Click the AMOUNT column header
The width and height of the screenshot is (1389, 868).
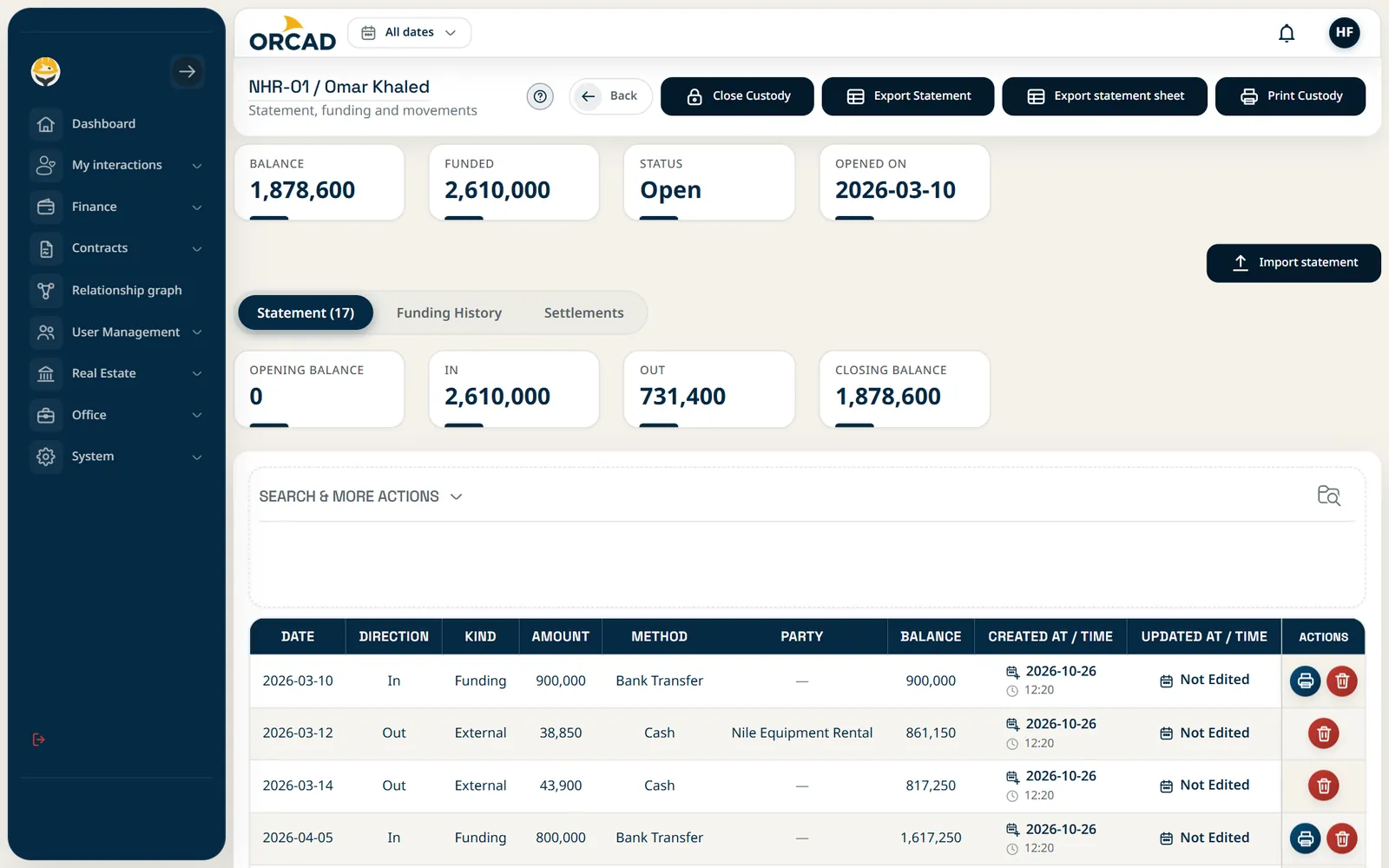pos(560,636)
